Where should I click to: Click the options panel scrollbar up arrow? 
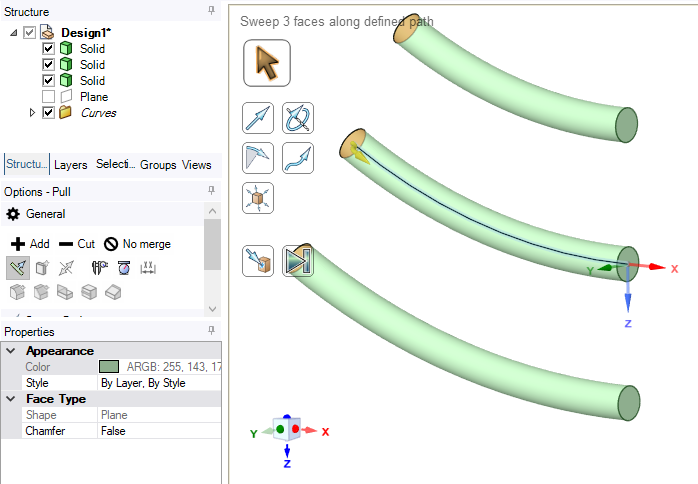coord(212,211)
